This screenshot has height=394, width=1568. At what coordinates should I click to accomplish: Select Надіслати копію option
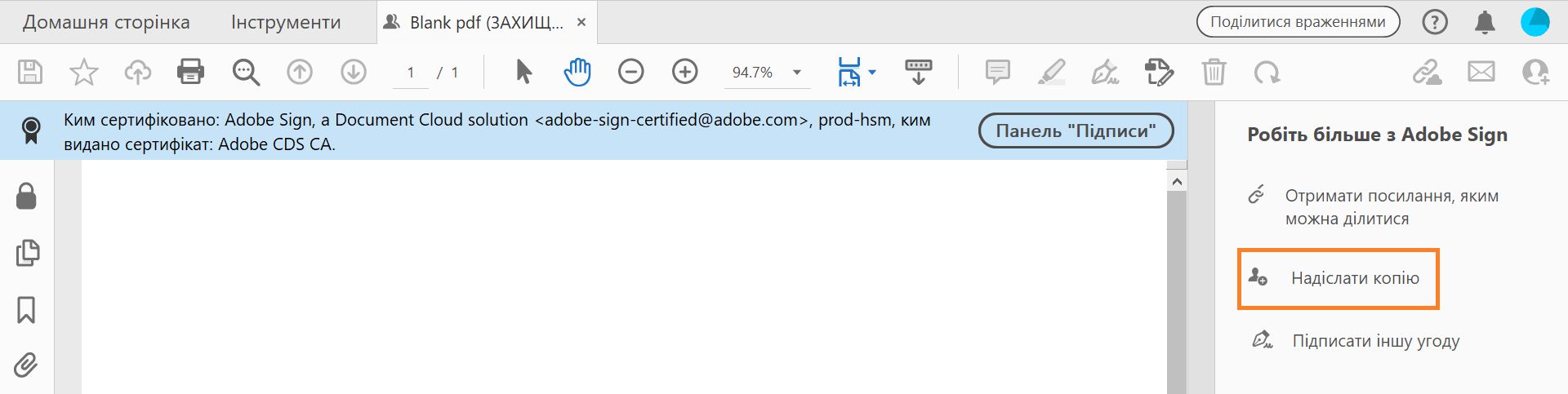pyautogui.click(x=1355, y=278)
